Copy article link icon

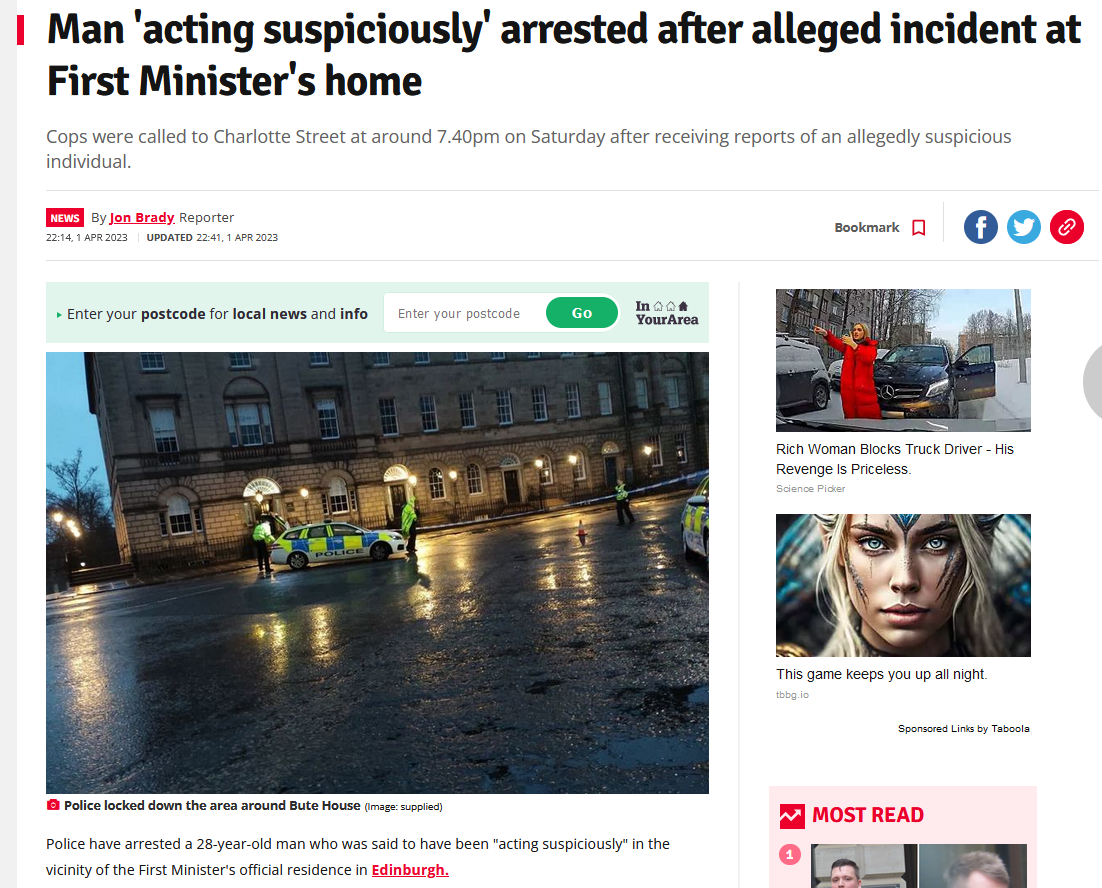[1066, 227]
